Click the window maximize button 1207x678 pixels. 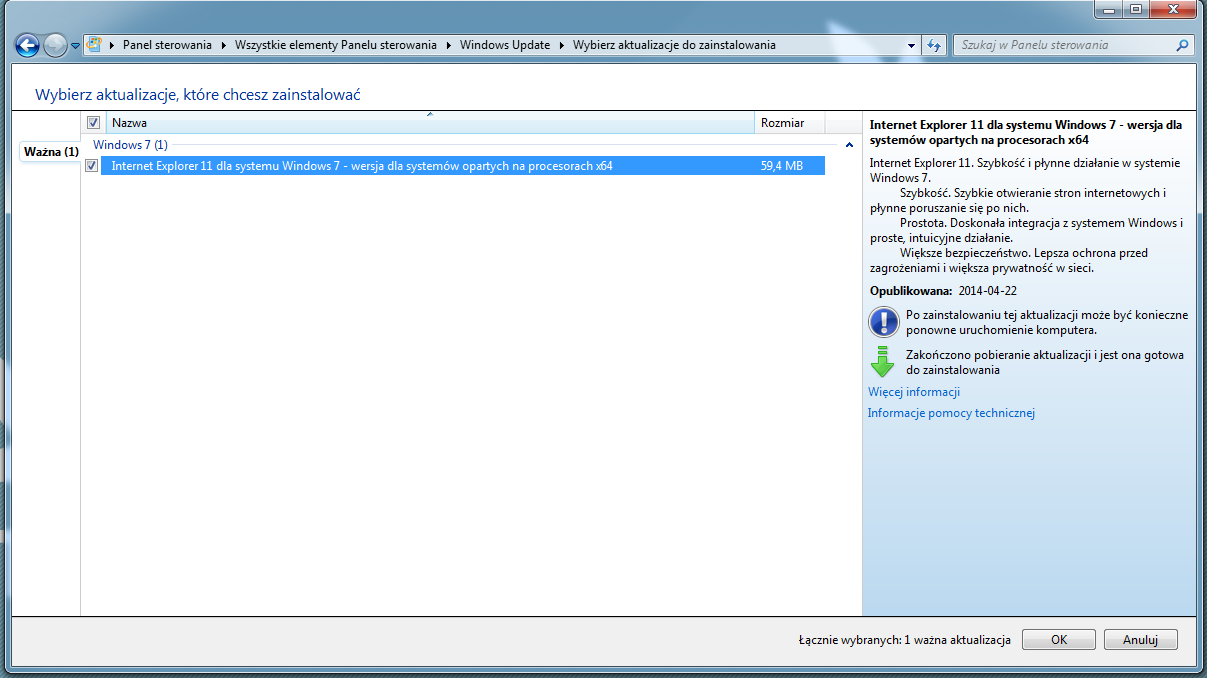pos(1136,8)
